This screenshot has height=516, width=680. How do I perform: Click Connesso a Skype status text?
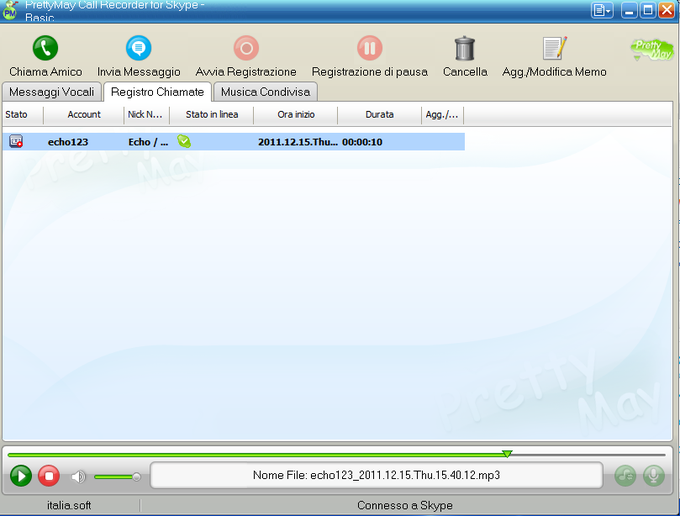pos(405,505)
